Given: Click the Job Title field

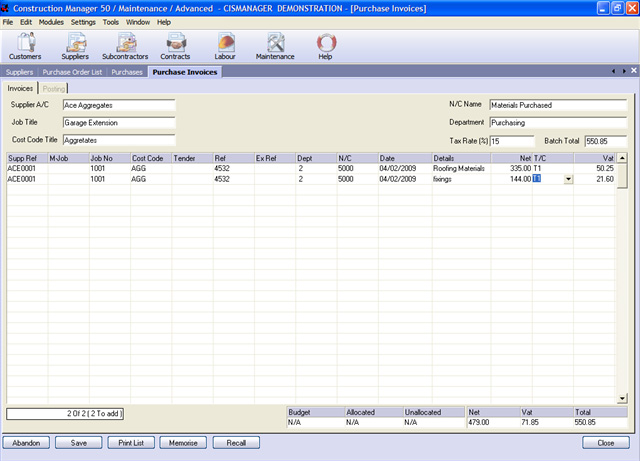Looking at the screenshot, I should click(119, 122).
